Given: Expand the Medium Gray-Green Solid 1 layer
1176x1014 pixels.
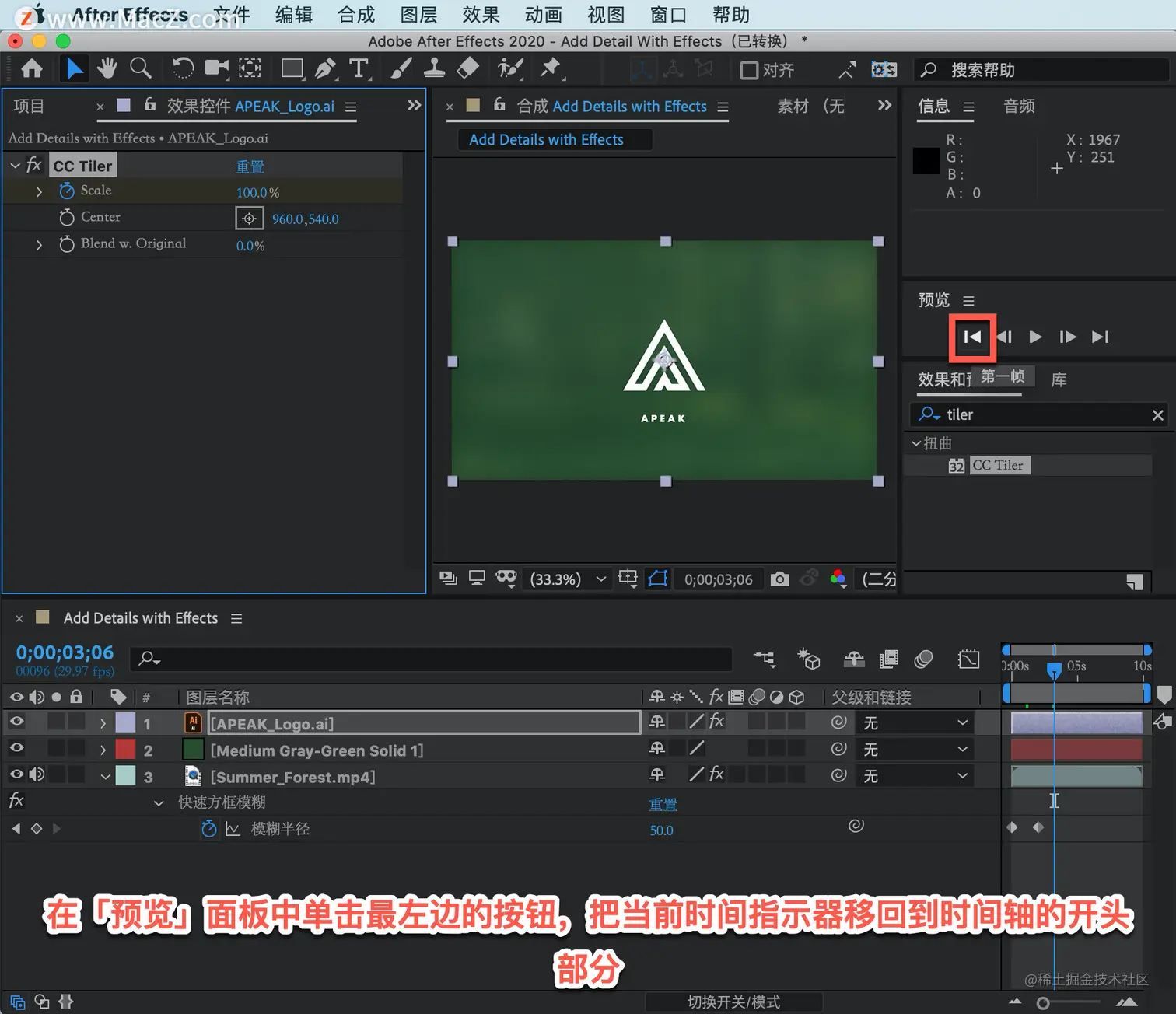Looking at the screenshot, I should point(103,750).
